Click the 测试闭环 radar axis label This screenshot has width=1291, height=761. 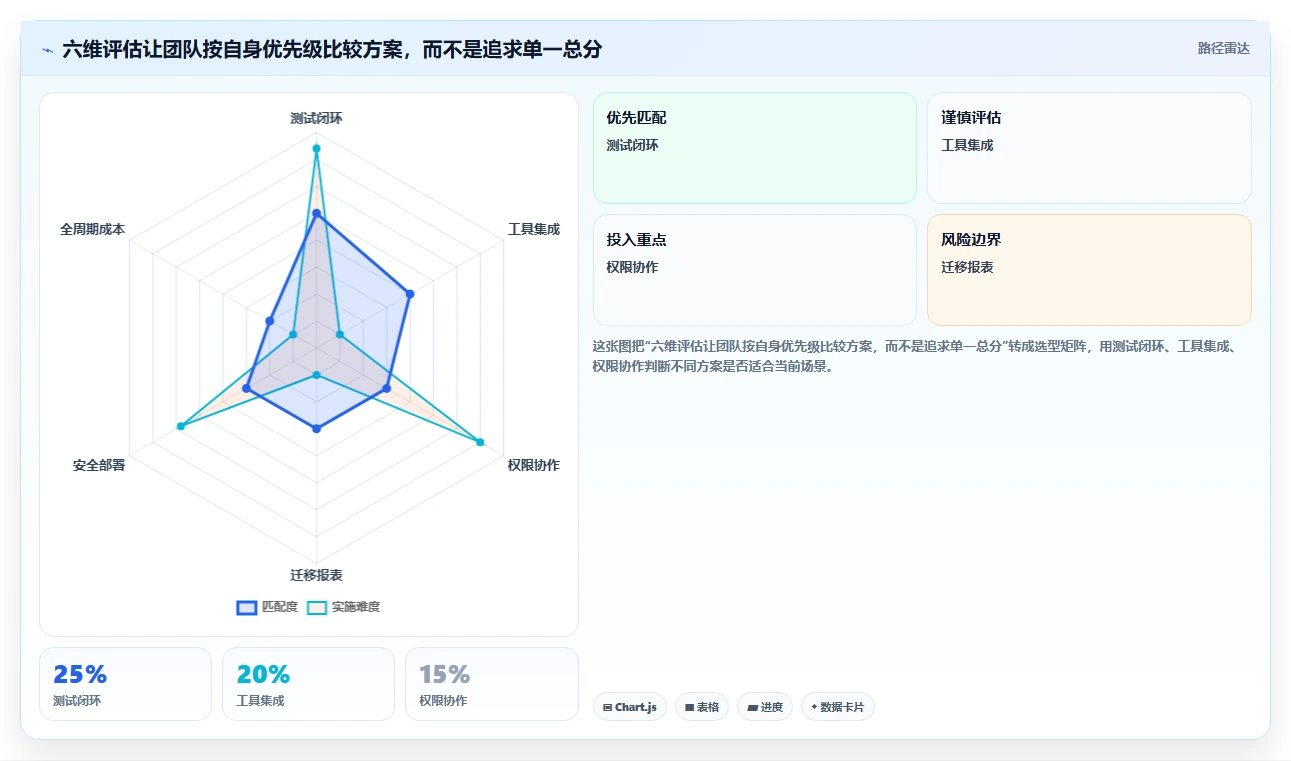[316, 118]
